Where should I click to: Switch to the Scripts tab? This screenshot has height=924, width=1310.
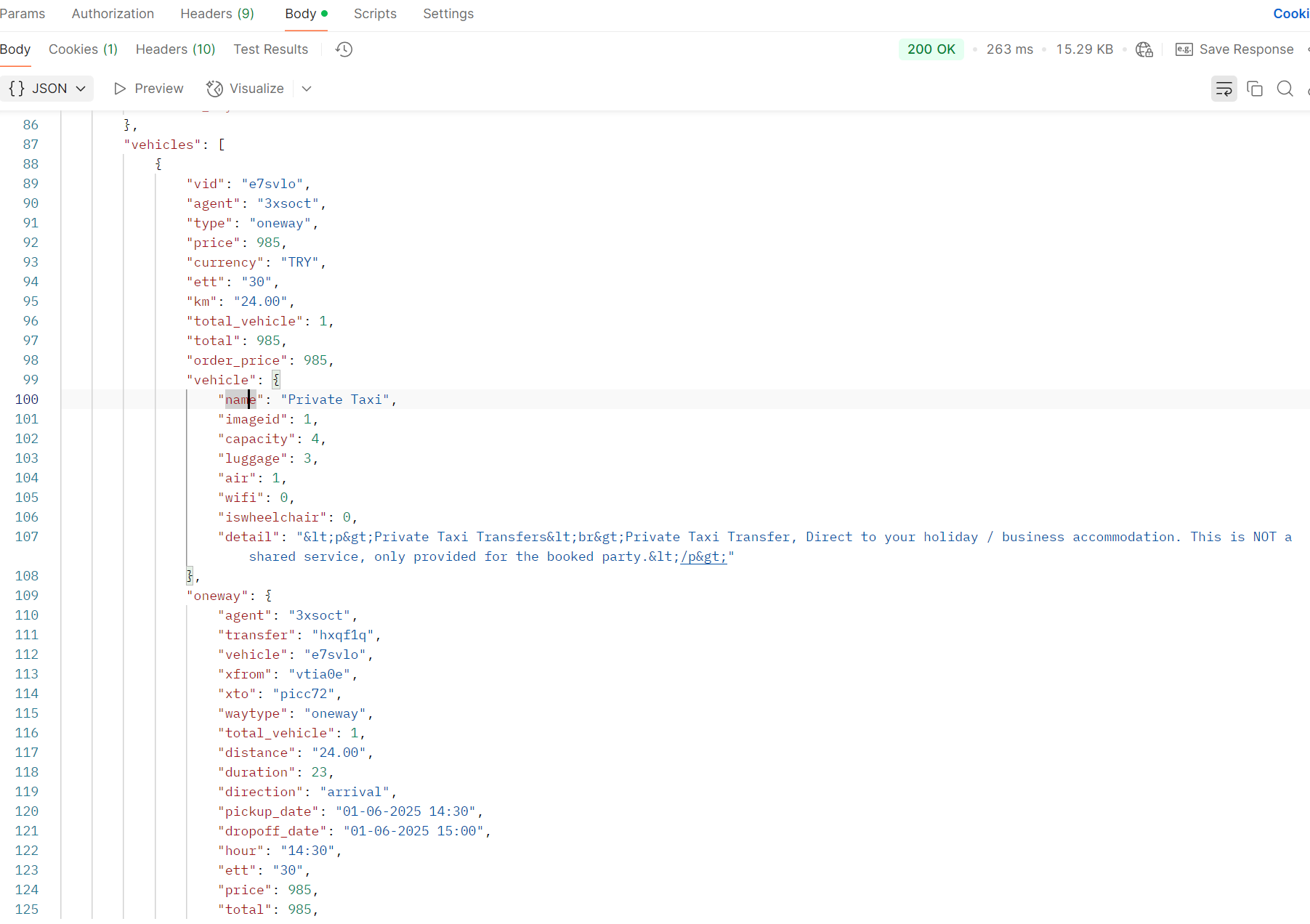[x=375, y=14]
